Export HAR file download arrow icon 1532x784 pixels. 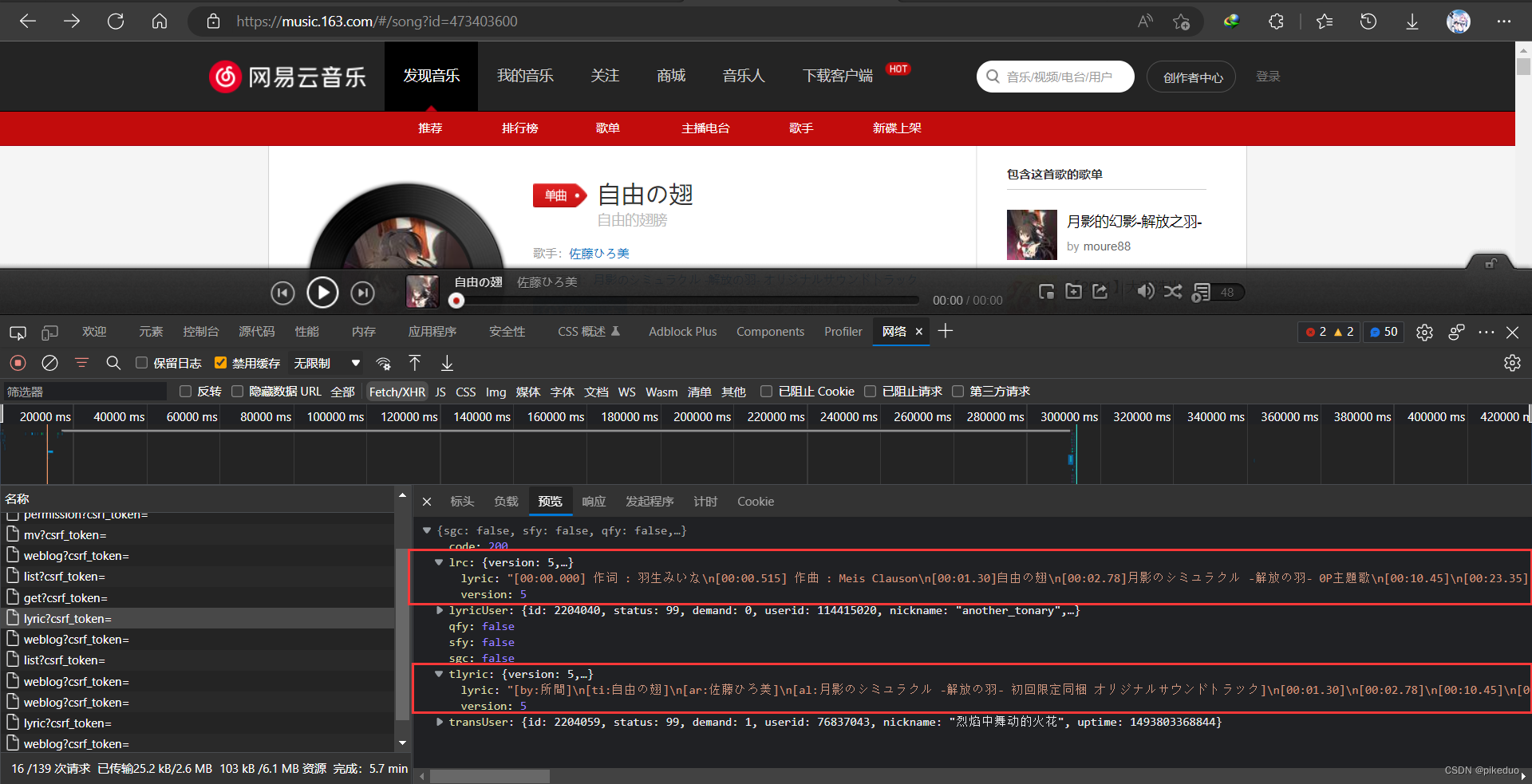click(447, 363)
